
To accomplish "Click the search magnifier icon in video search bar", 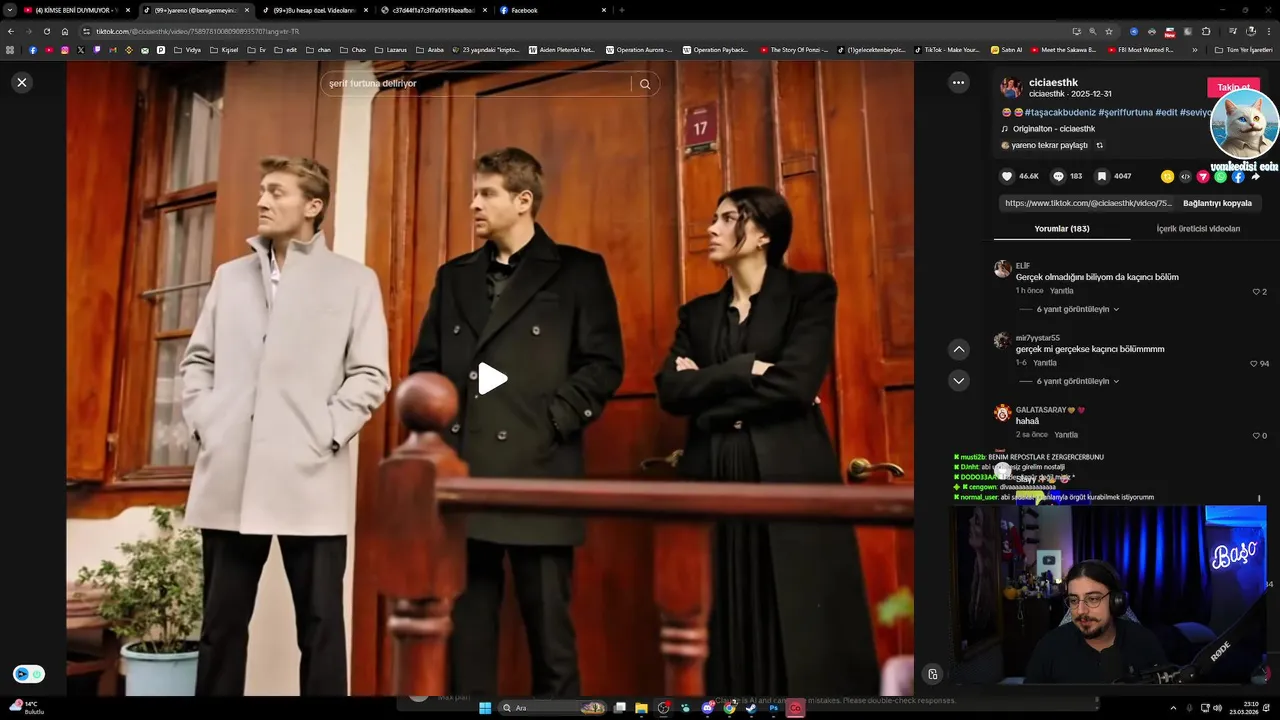I will tap(645, 84).
